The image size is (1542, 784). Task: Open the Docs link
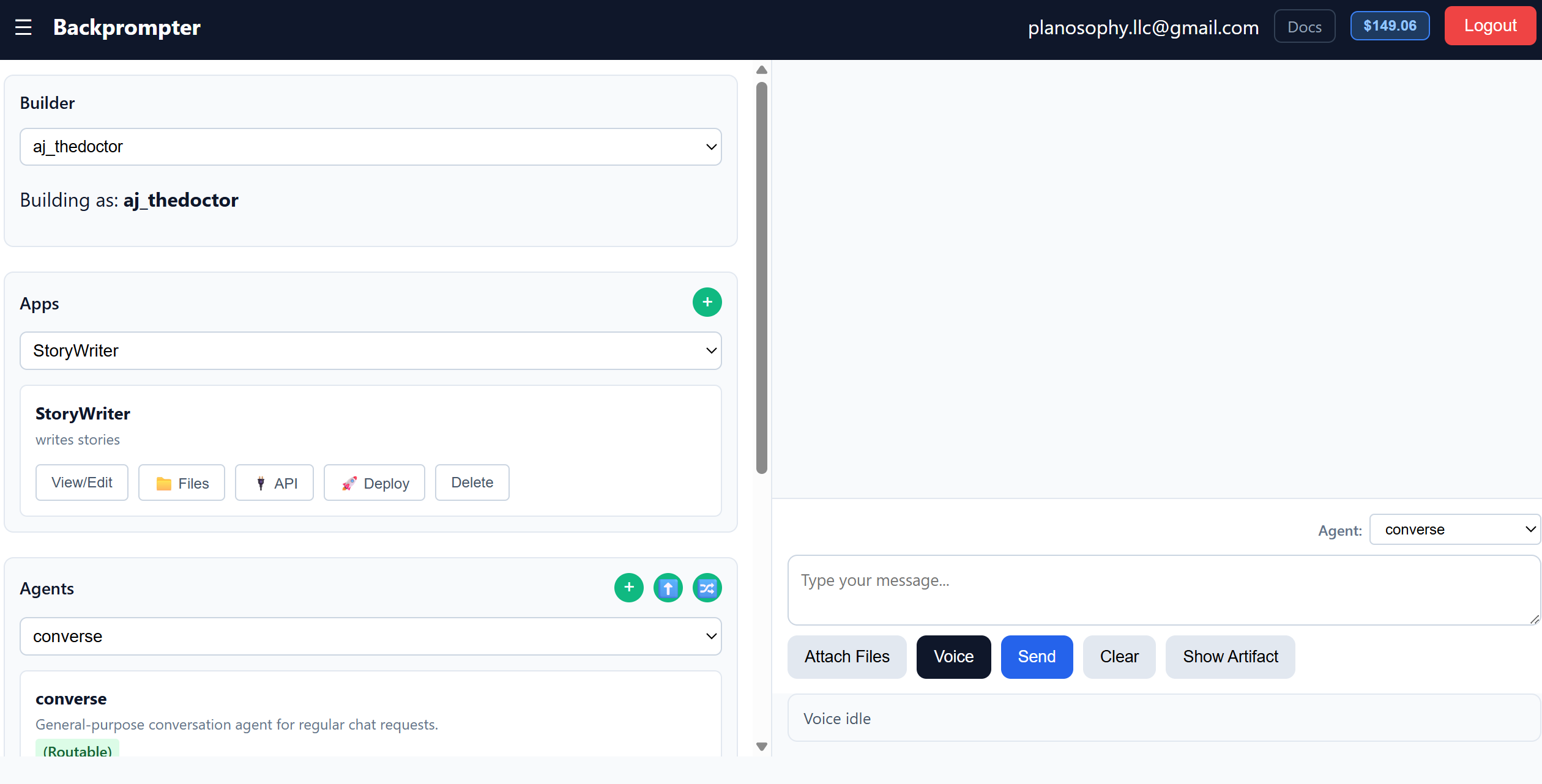tap(1304, 26)
